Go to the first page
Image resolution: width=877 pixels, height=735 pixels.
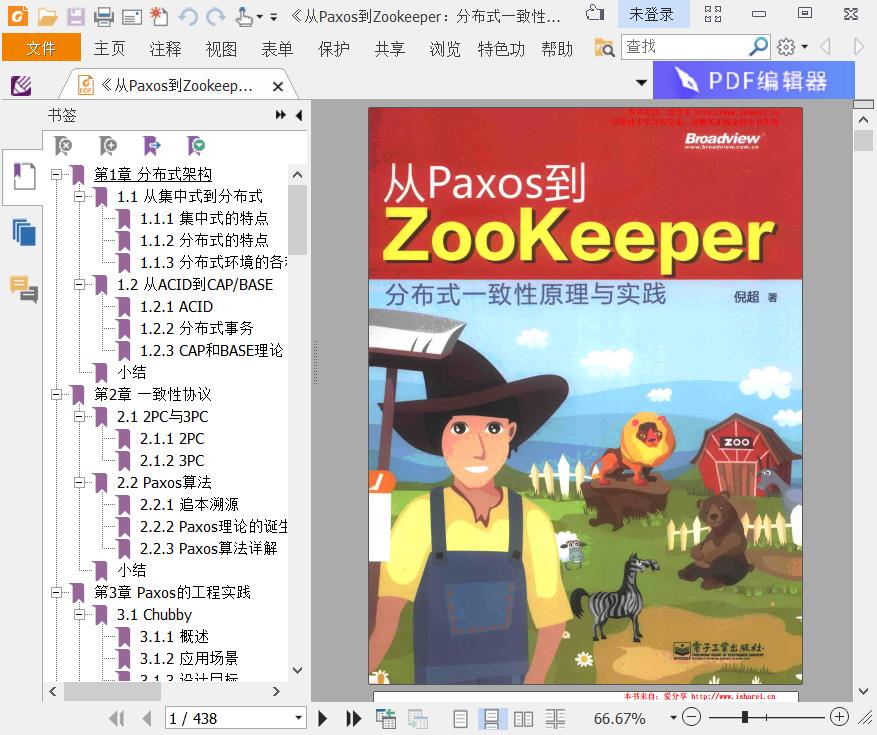click(x=117, y=718)
